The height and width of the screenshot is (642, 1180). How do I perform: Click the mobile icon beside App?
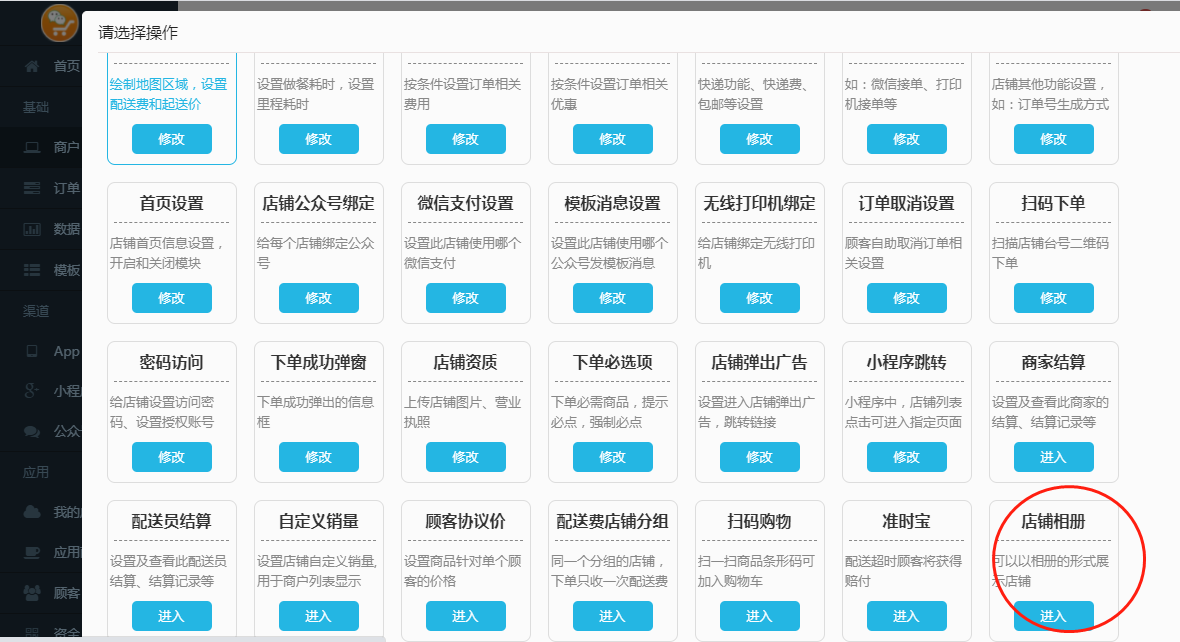coord(32,351)
